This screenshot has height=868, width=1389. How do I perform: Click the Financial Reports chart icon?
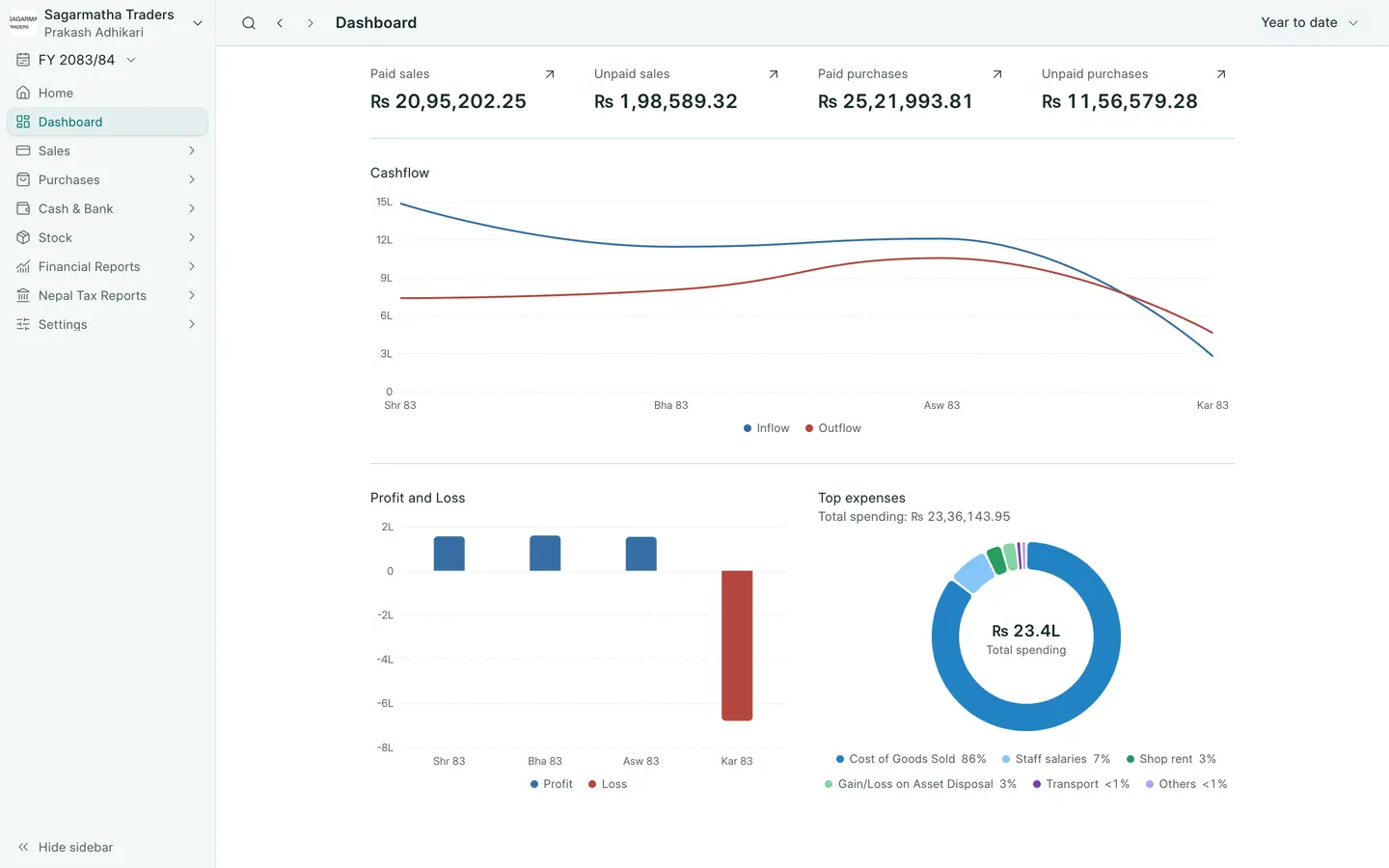pos(23,266)
